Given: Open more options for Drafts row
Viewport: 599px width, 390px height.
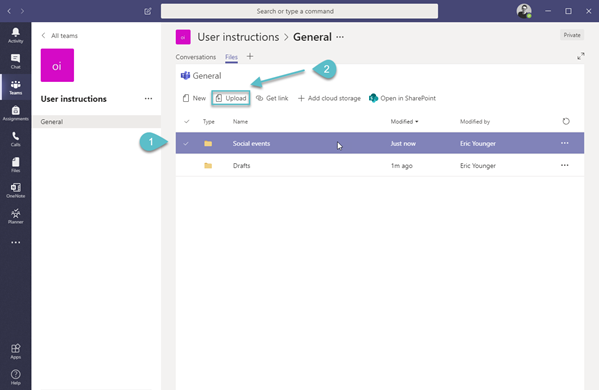Looking at the screenshot, I should (x=565, y=165).
